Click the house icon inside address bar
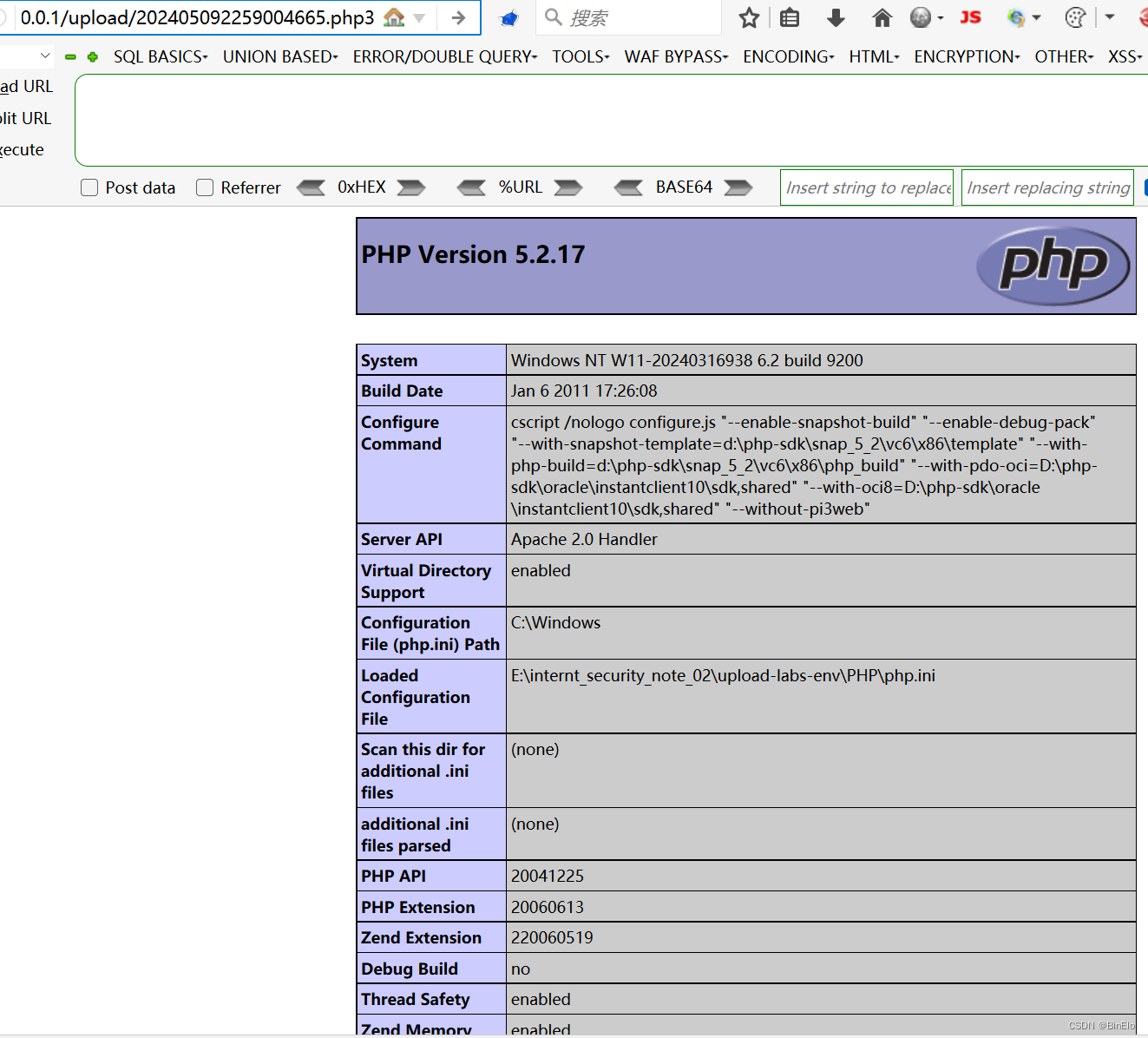 pyautogui.click(x=394, y=16)
